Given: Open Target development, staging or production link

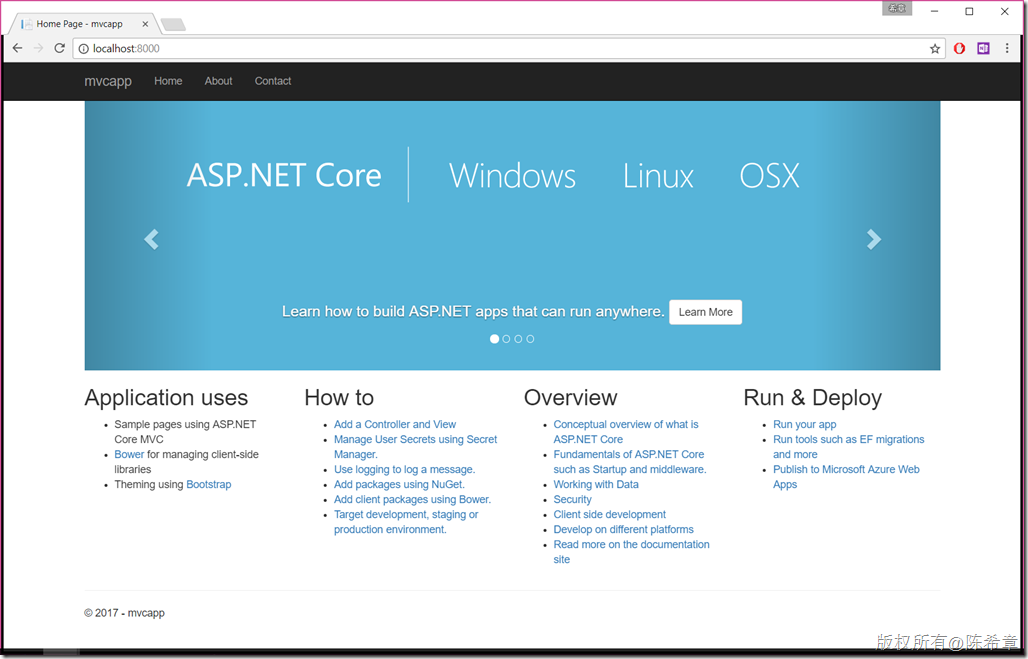Looking at the screenshot, I should coord(406,522).
